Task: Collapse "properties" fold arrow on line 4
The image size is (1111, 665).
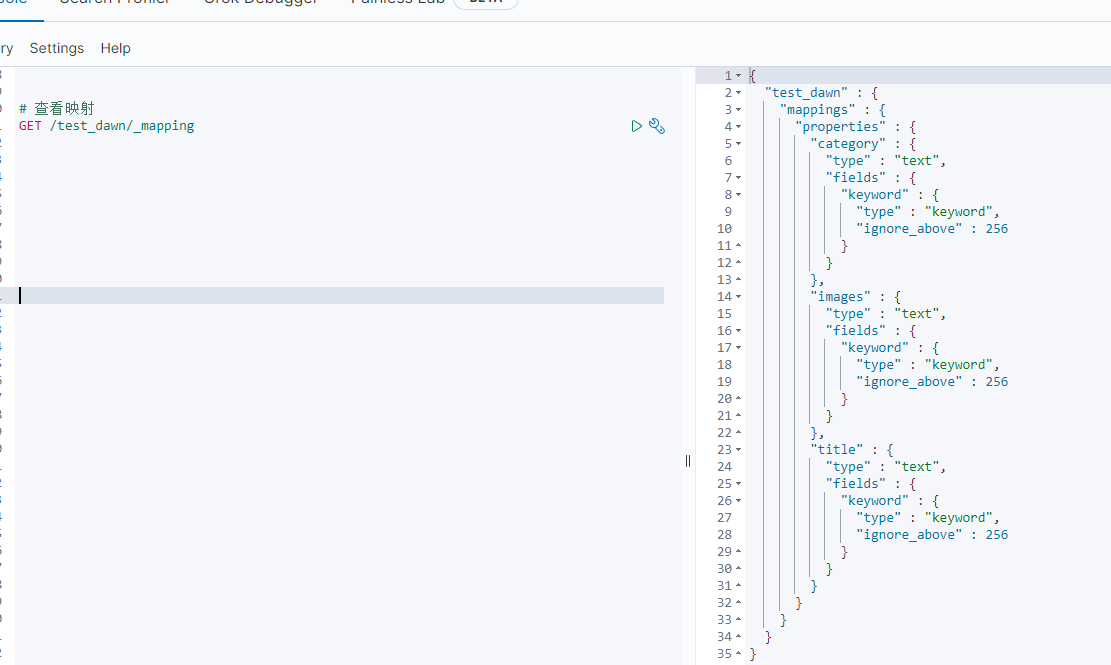Action: pos(738,127)
